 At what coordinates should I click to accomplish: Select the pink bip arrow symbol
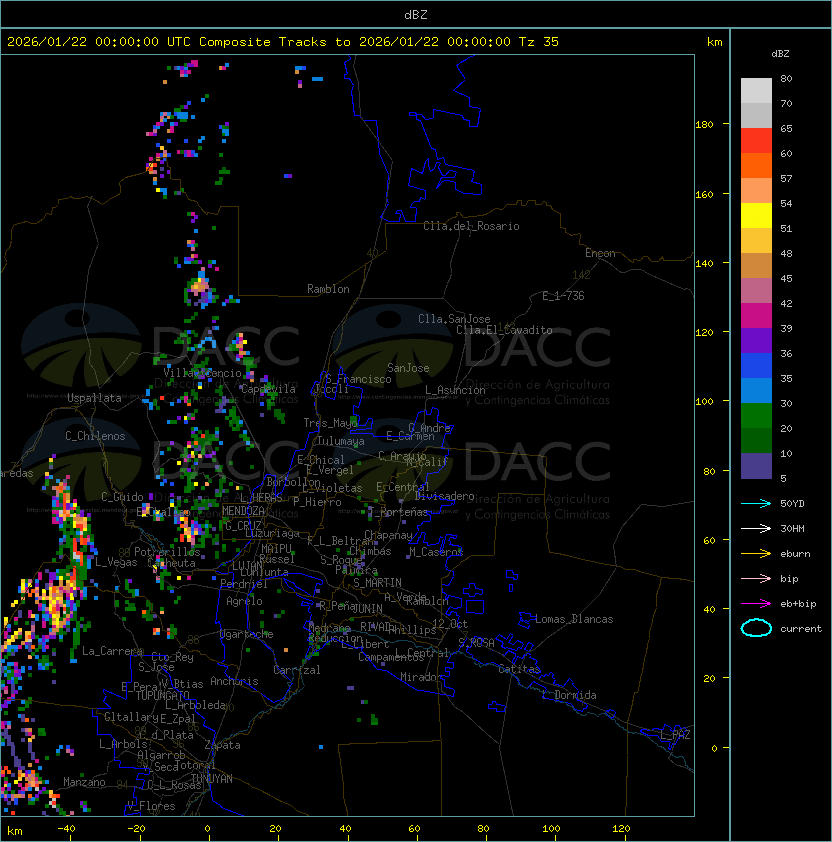click(x=756, y=578)
